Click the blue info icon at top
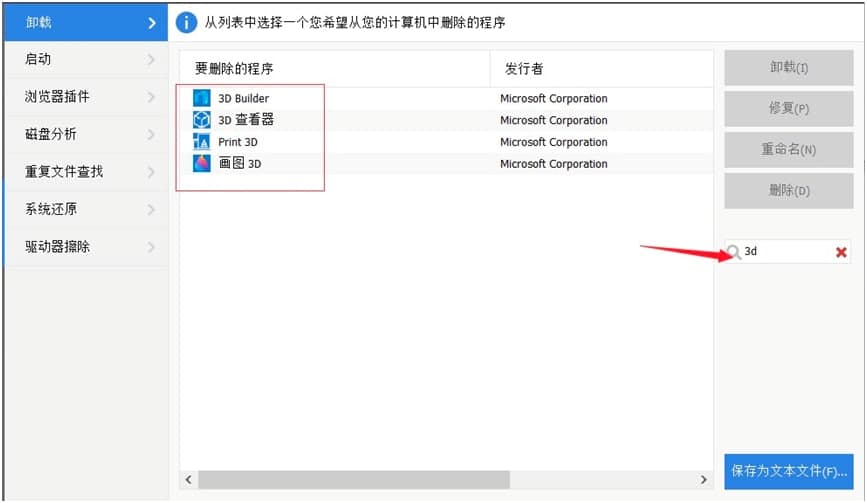867x503 pixels. (x=186, y=23)
